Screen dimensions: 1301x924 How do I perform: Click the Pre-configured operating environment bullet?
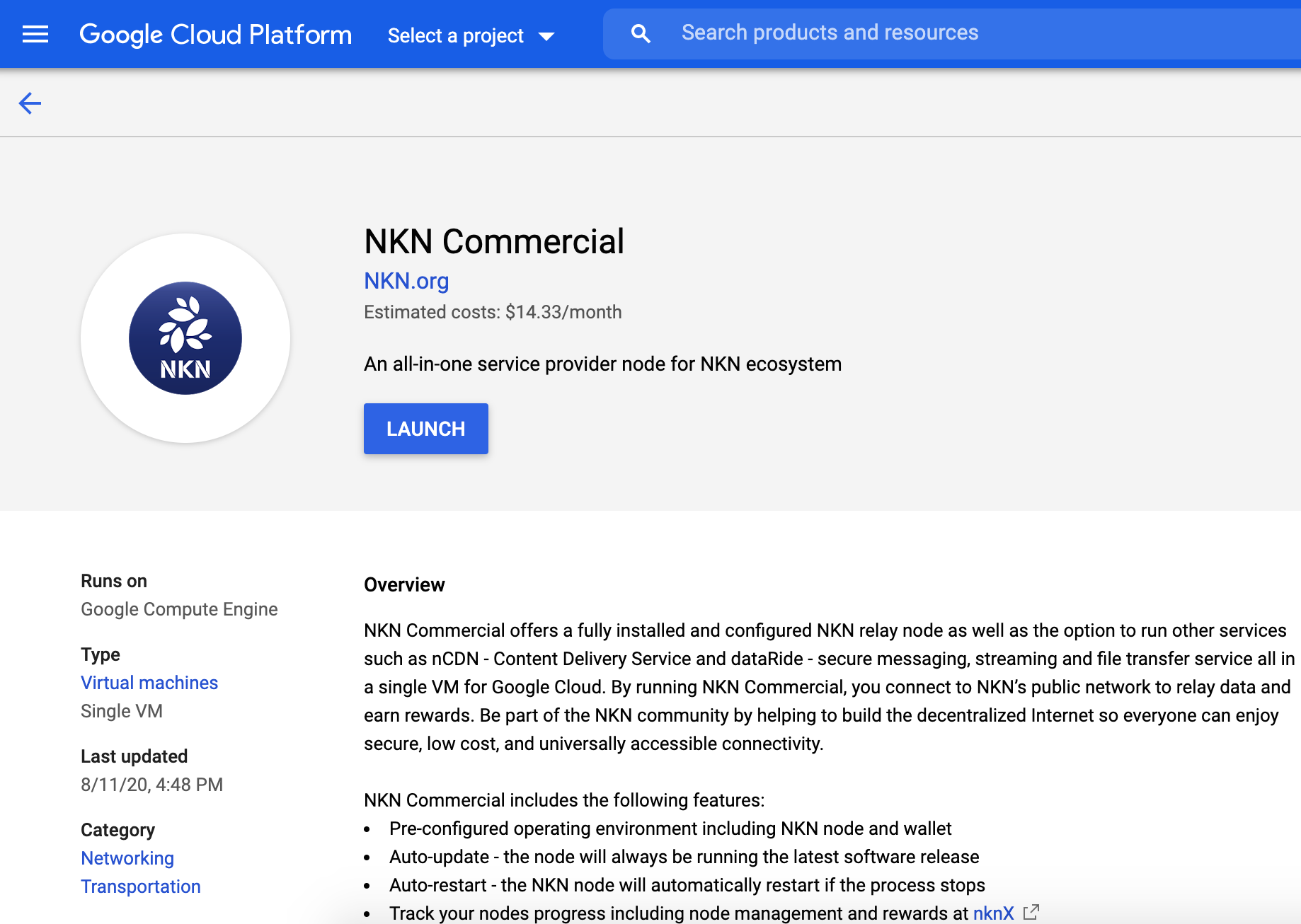pyautogui.click(x=670, y=828)
